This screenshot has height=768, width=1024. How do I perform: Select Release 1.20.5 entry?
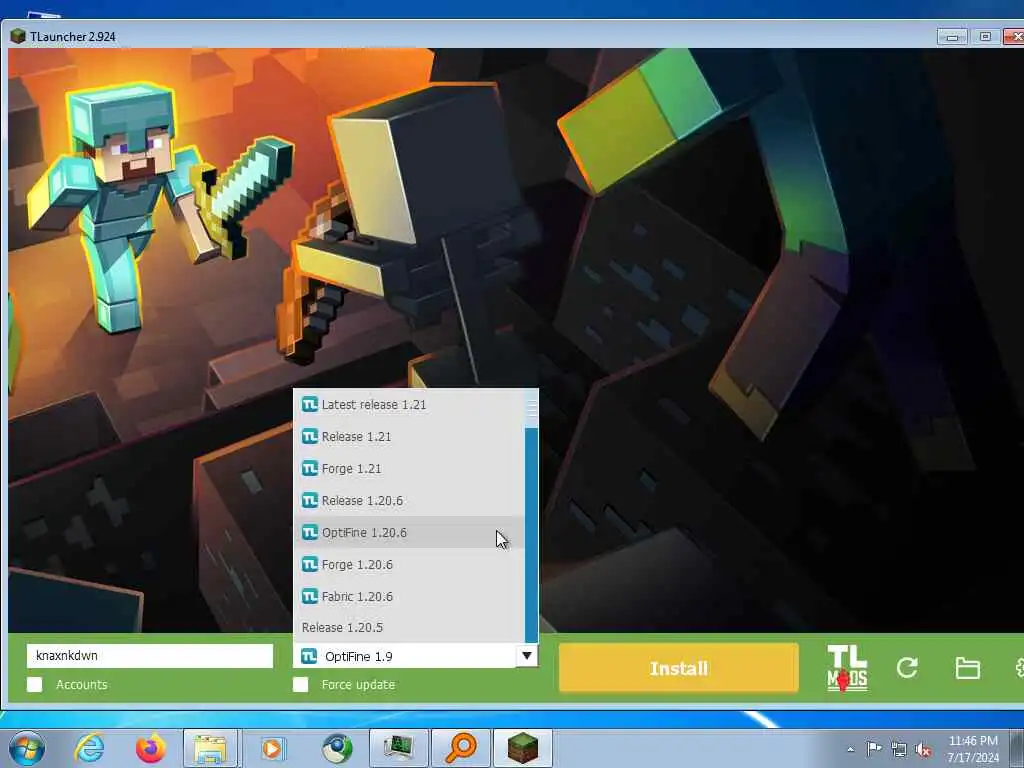(x=409, y=628)
